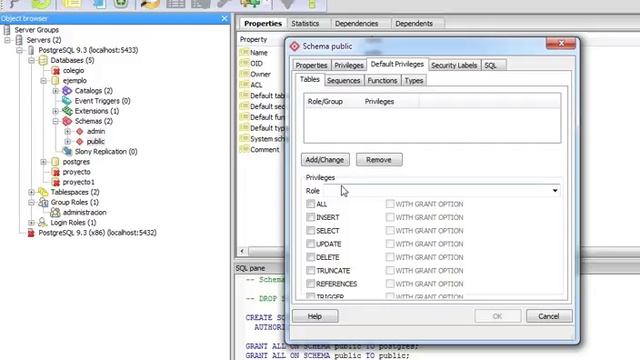The width and height of the screenshot is (640, 360).
Task: Click the view data grid toolbar icon
Action: (176, 4)
